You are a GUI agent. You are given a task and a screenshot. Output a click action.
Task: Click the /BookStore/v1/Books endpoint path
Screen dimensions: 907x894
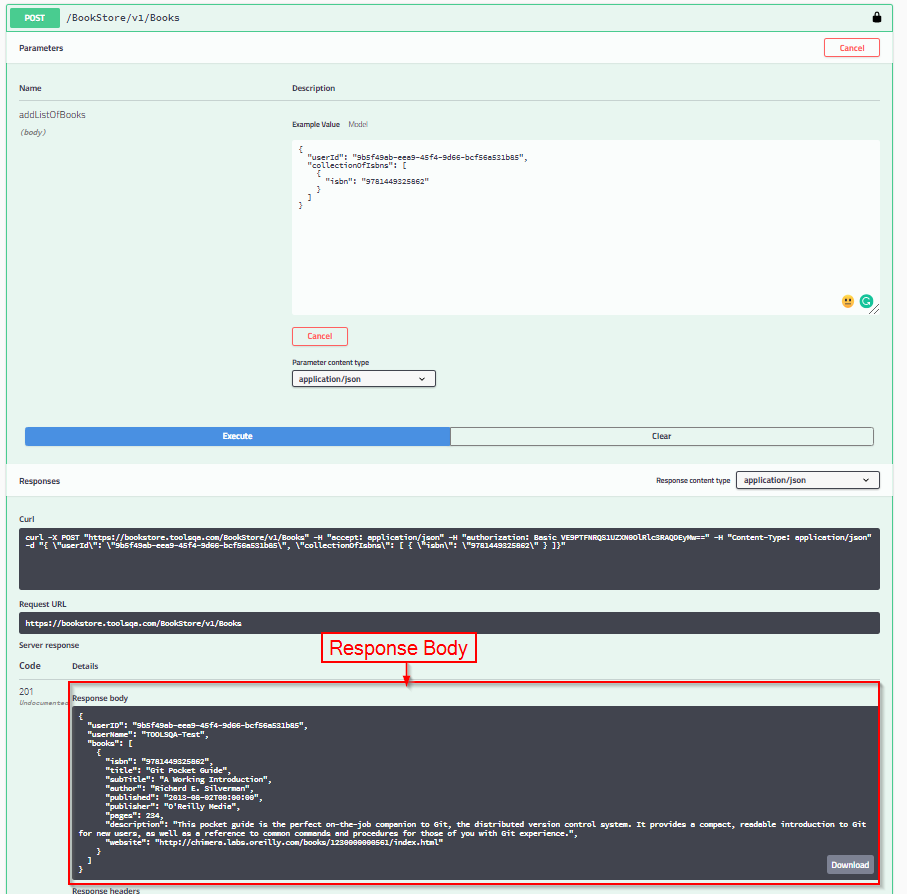click(123, 17)
